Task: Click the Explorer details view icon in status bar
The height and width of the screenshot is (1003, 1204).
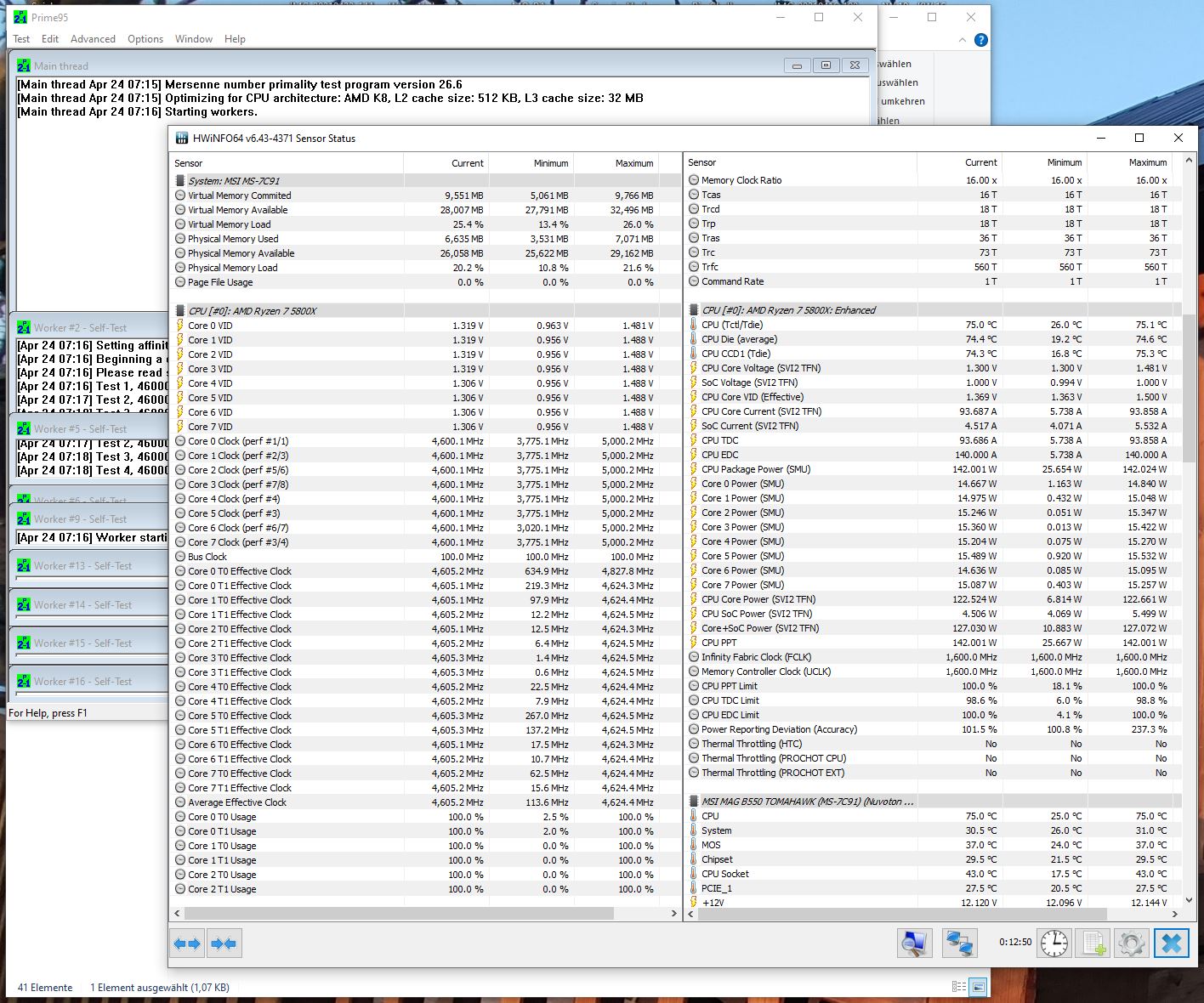Action: pos(959,987)
